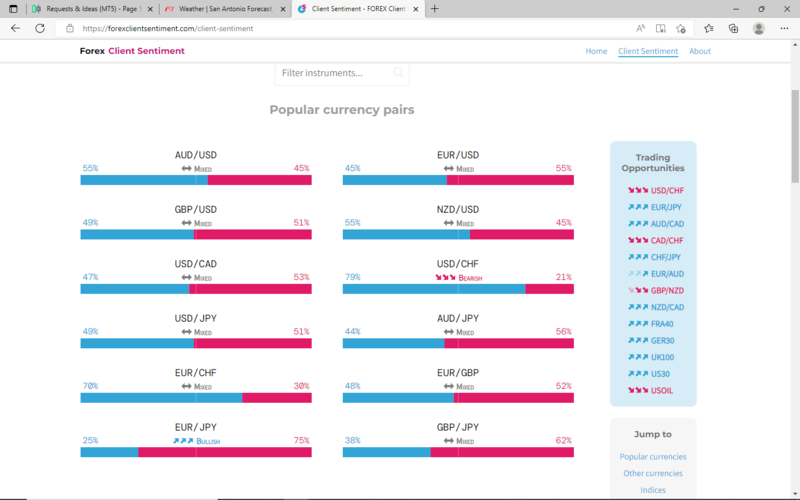Click the Filter instruments search field
The image size is (800, 500).
(335, 73)
